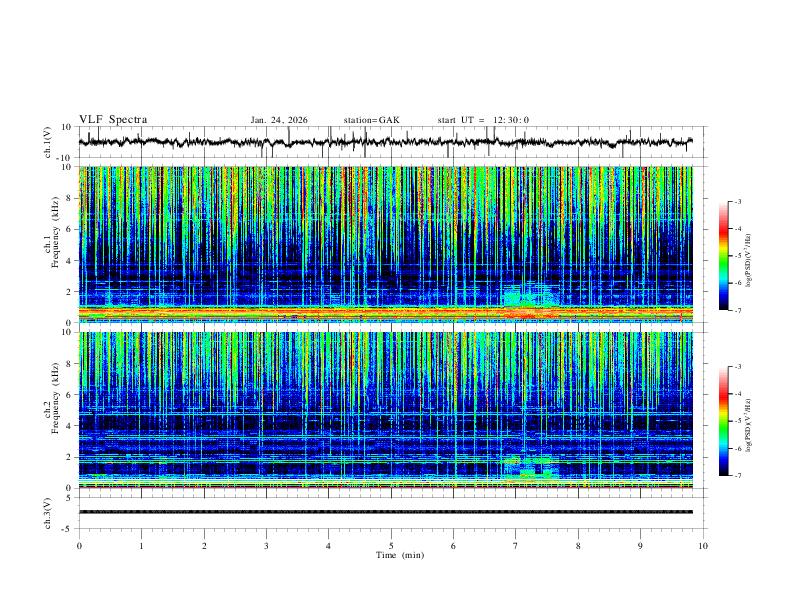Click time axis tick label "3"
Viewport: 792px width, 612px height.
pyautogui.click(x=266, y=546)
